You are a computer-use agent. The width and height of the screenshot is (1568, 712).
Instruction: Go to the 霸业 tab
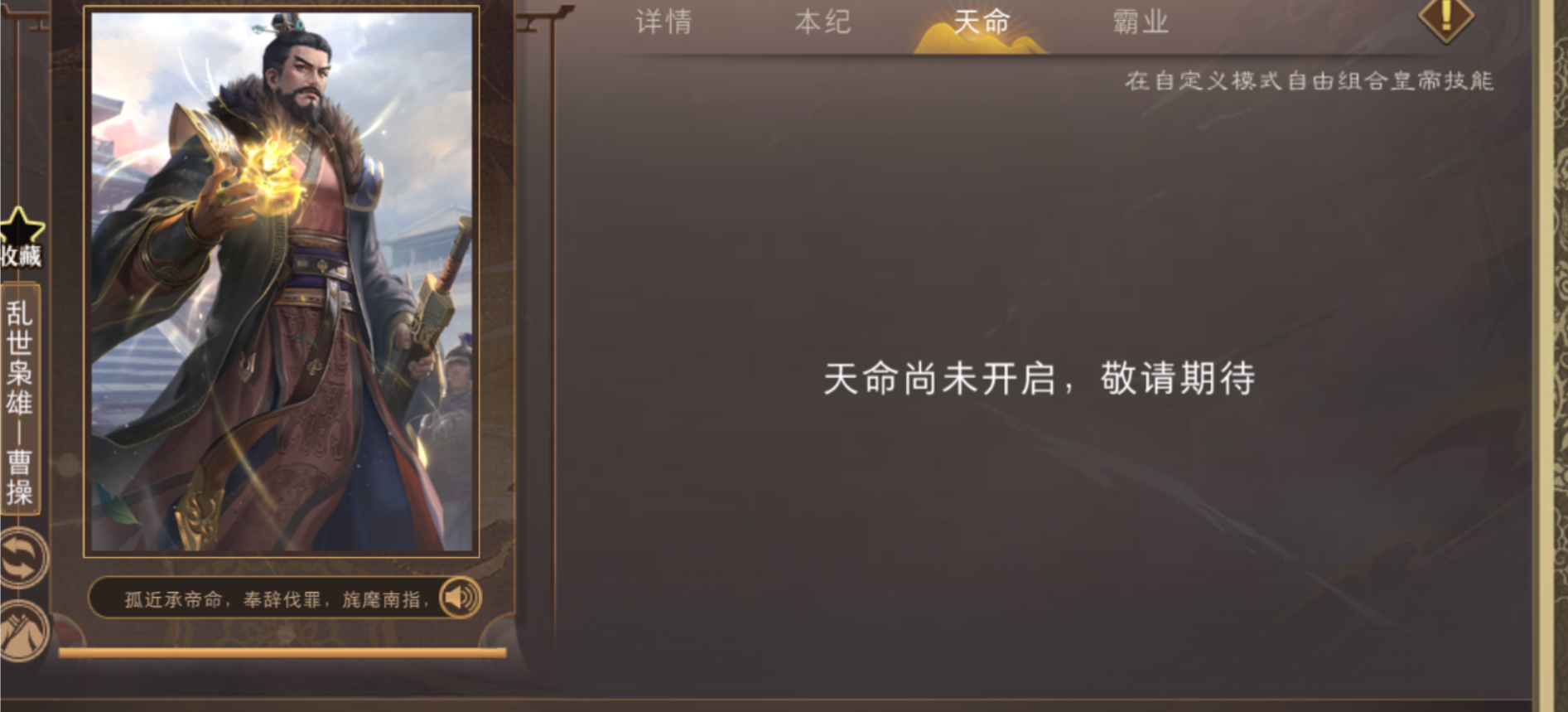(1141, 22)
